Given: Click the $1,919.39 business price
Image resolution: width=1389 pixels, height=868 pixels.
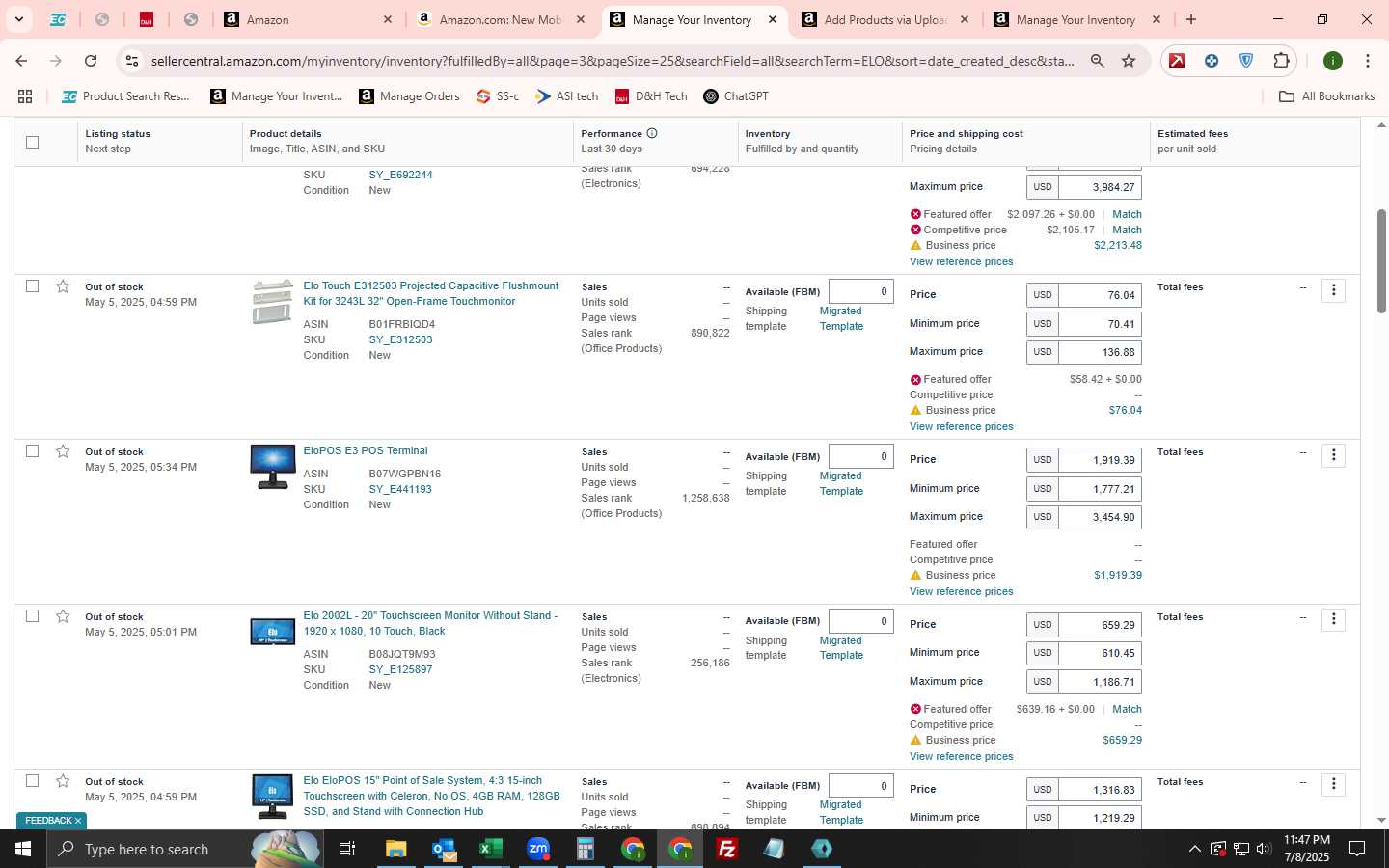Looking at the screenshot, I should (x=1118, y=575).
